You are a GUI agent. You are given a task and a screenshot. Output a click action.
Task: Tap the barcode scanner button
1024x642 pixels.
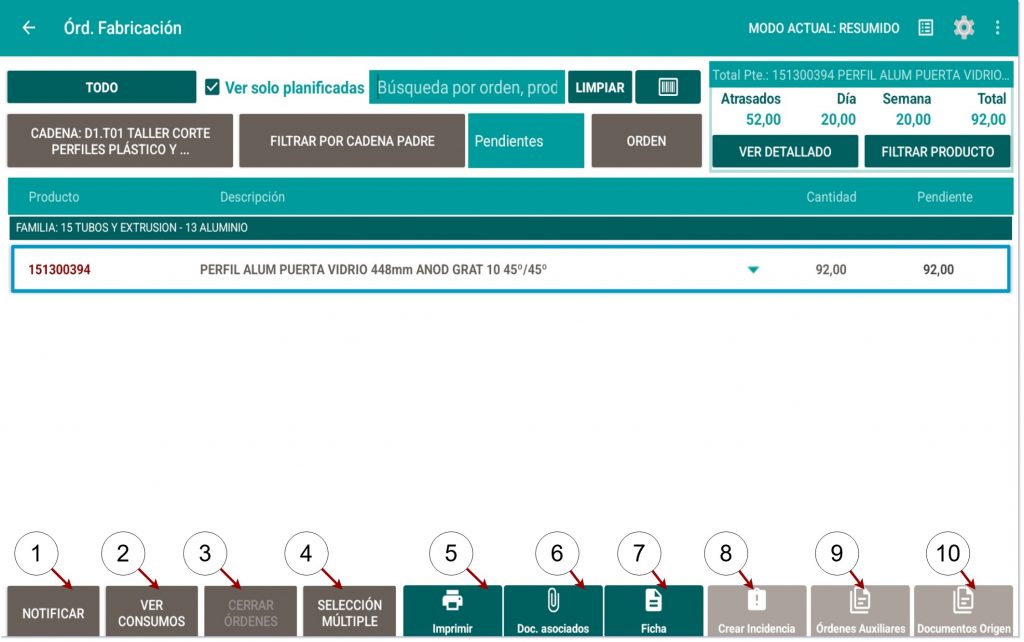(x=667, y=87)
